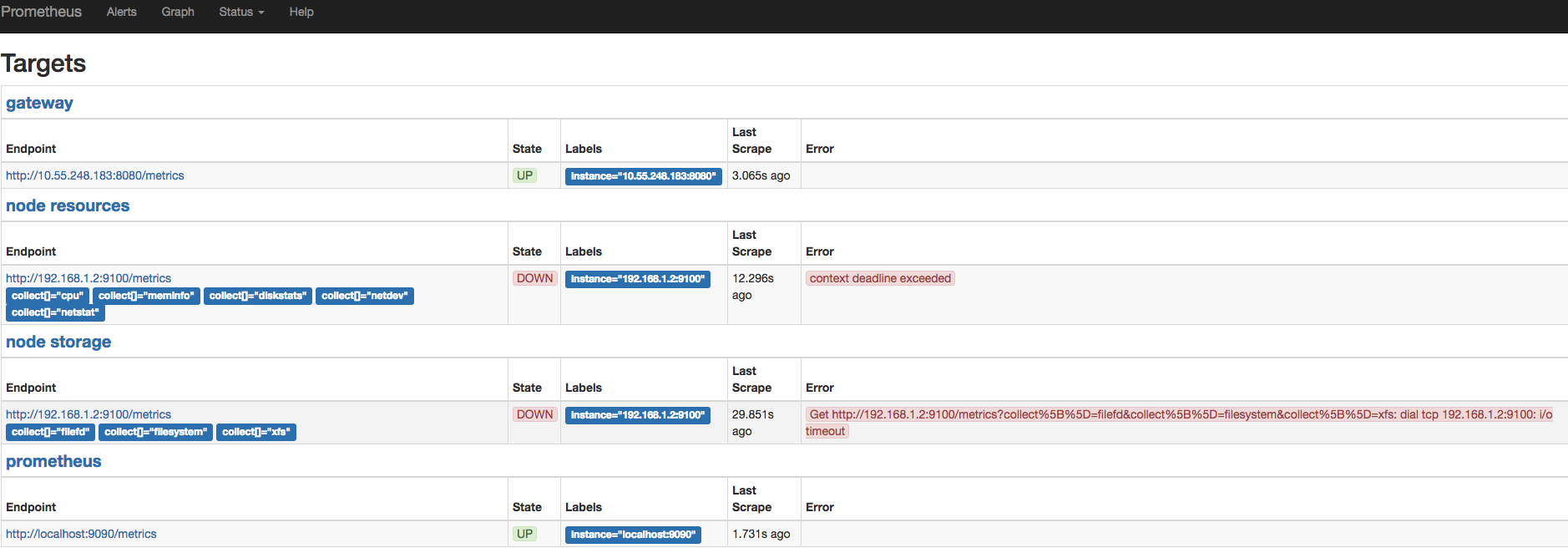Open endpoint http://10.55.248.183:8080/metrics

click(x=95, y=175)
